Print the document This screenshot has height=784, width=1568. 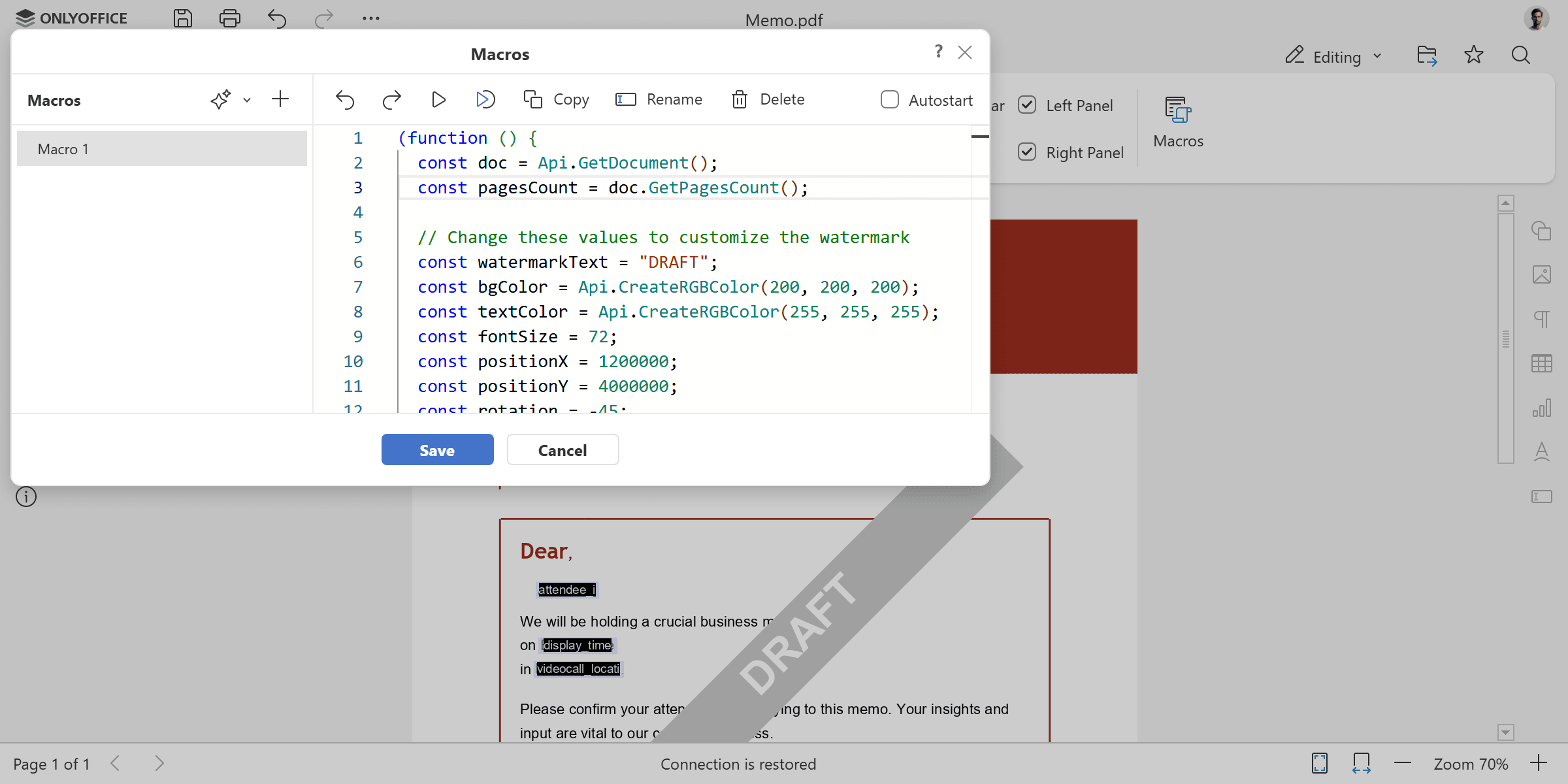tap(230, 18)
